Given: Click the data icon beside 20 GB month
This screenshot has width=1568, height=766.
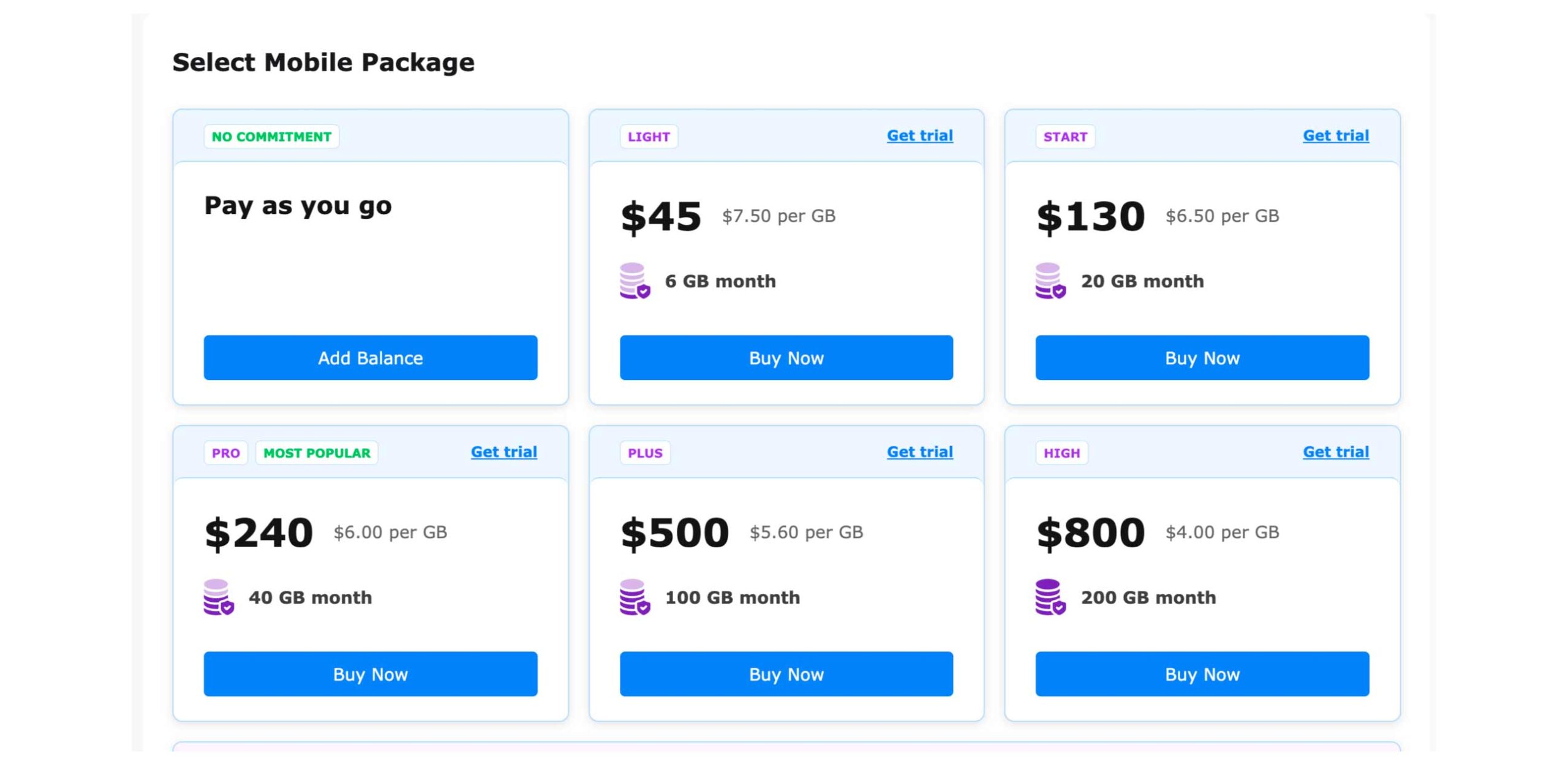Looking at the screenshot, I should pos(1050,281).
